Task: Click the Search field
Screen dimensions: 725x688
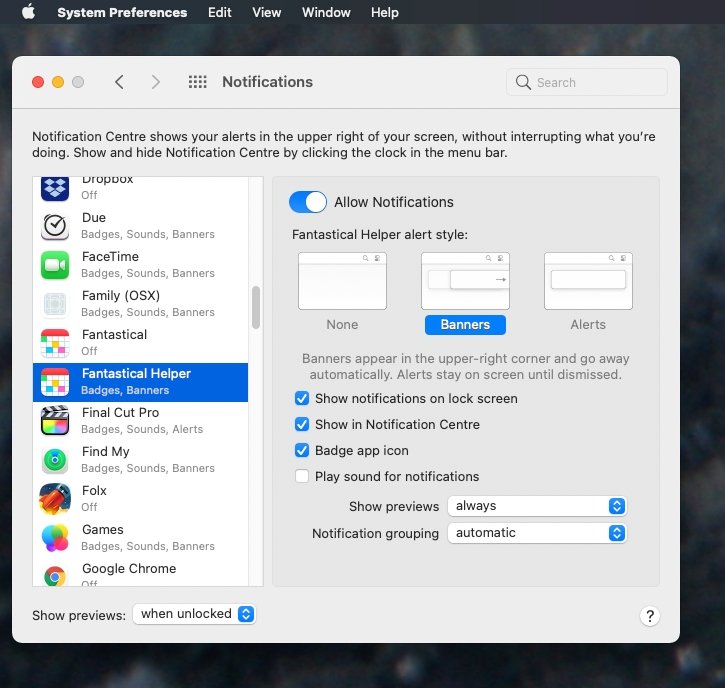Action: coord(587,82)
